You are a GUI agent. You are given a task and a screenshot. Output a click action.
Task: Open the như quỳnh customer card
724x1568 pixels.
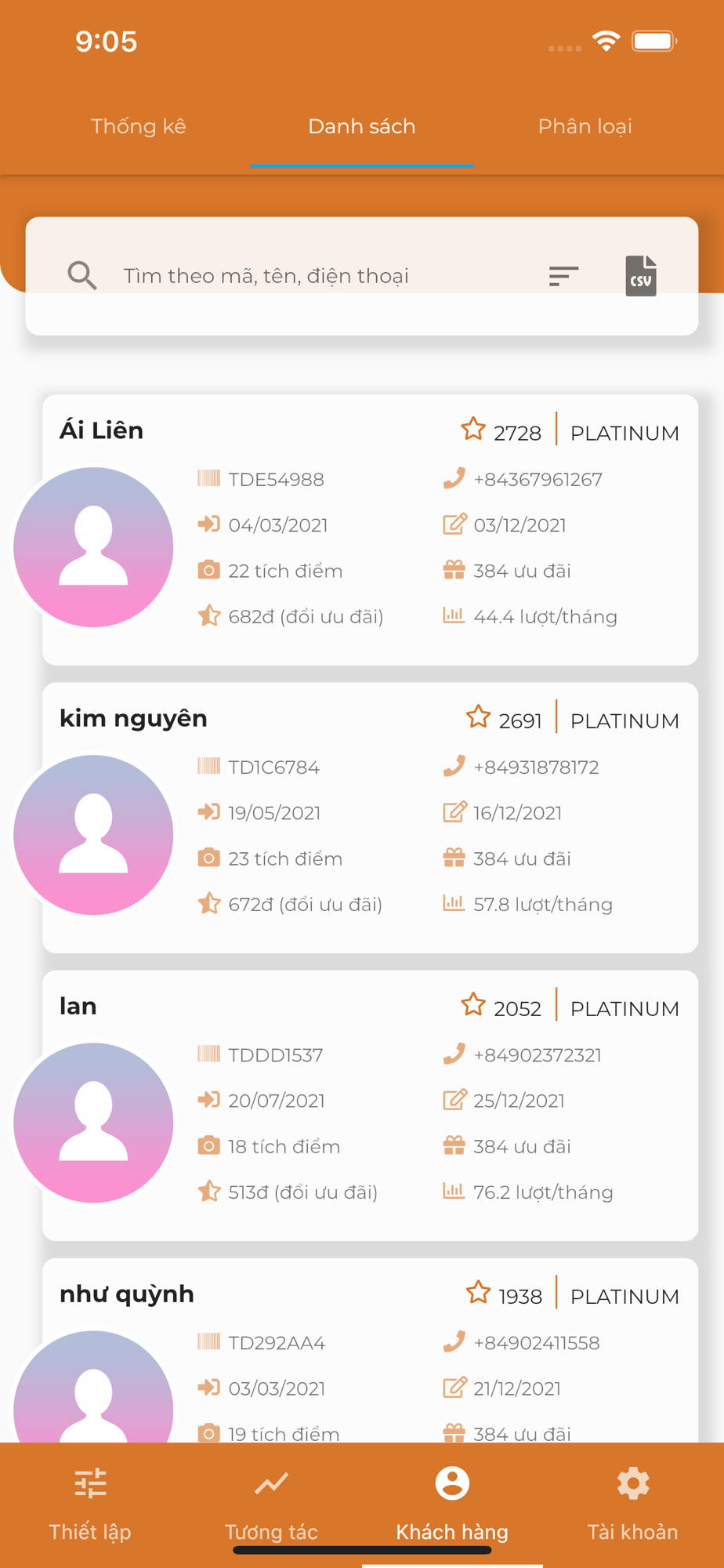pyautogui.click(x=370, y=1350)
